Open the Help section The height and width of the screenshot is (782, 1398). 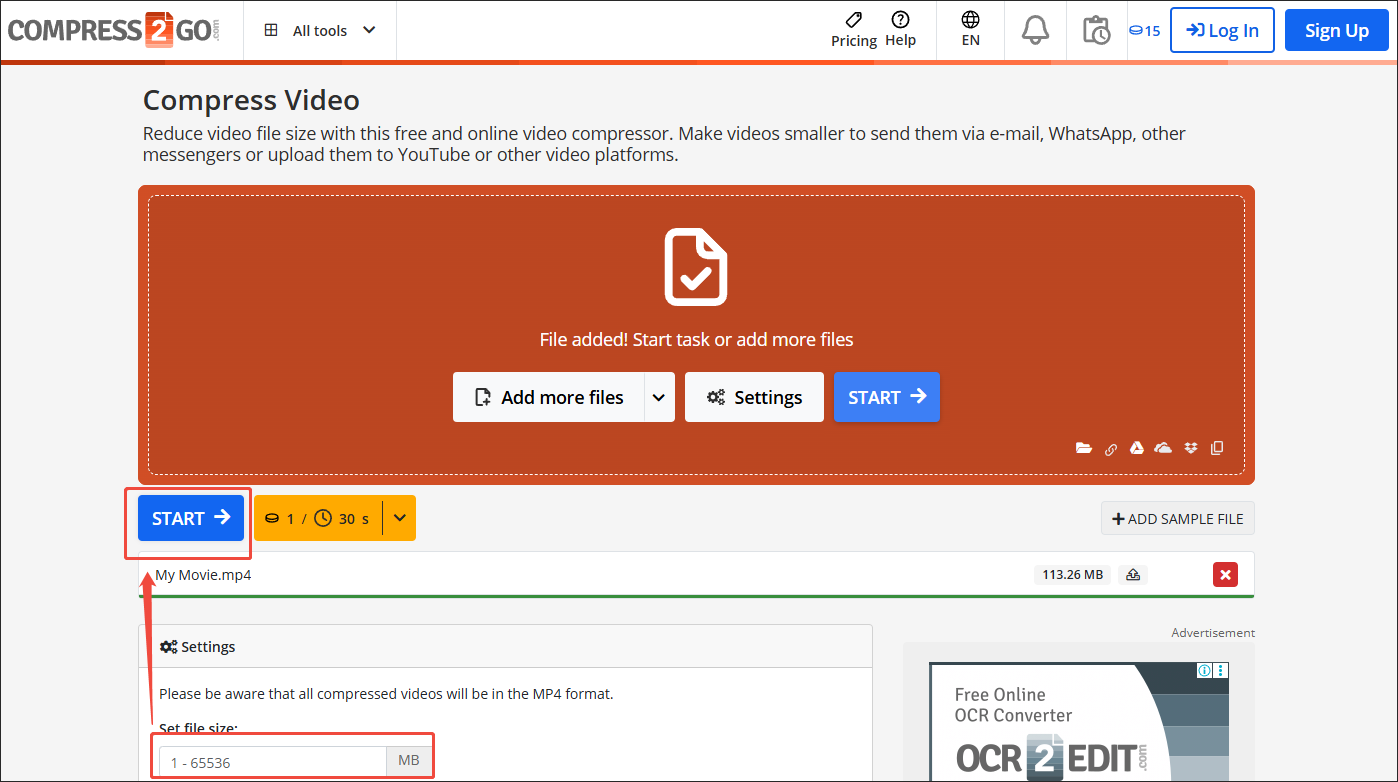pyautogui.click(x=900, y=30)
